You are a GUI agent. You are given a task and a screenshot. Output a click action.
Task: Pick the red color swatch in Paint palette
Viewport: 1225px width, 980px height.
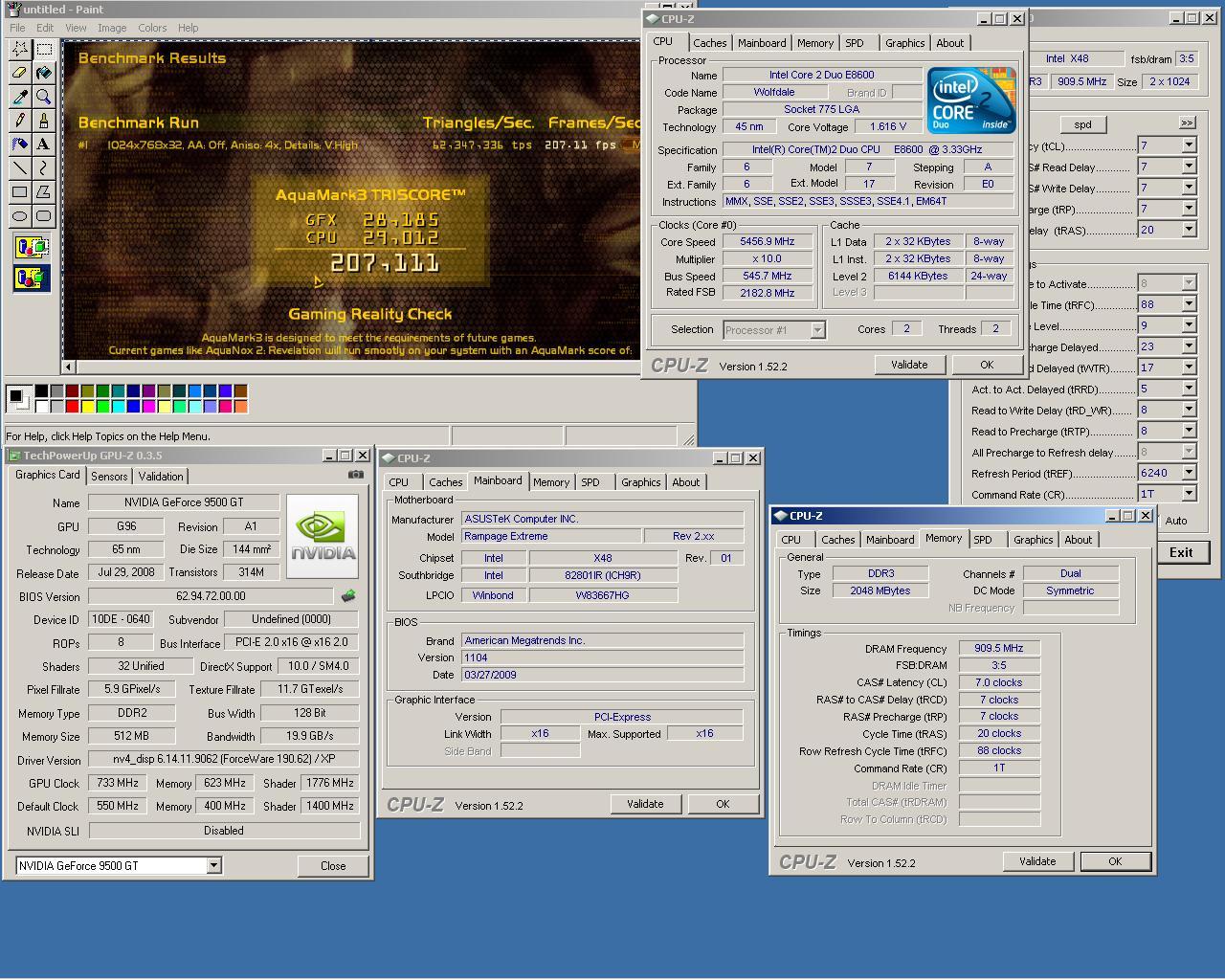point(72,407)
